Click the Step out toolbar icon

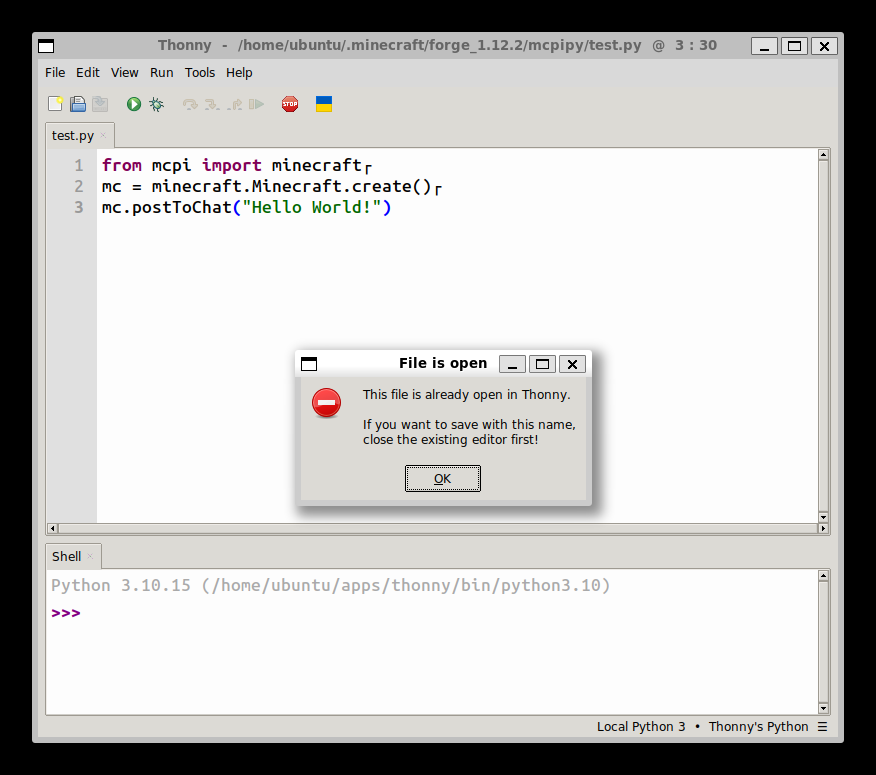tap(235, 104)
